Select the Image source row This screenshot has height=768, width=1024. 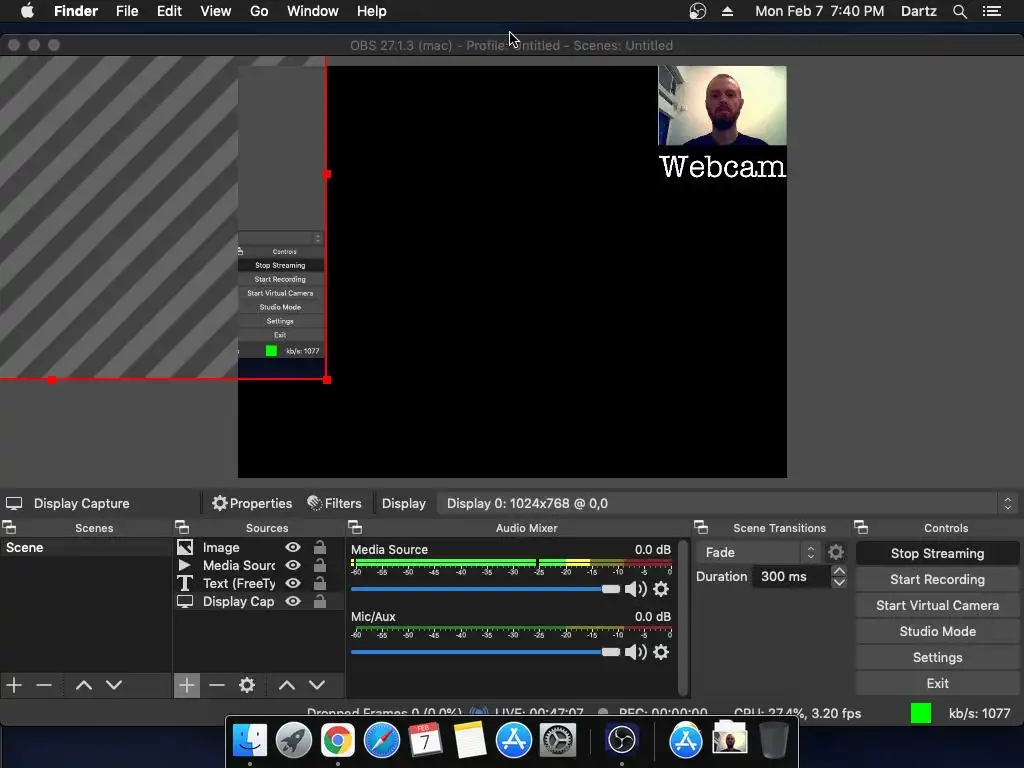pyautogui.click(x=259, y=547)
